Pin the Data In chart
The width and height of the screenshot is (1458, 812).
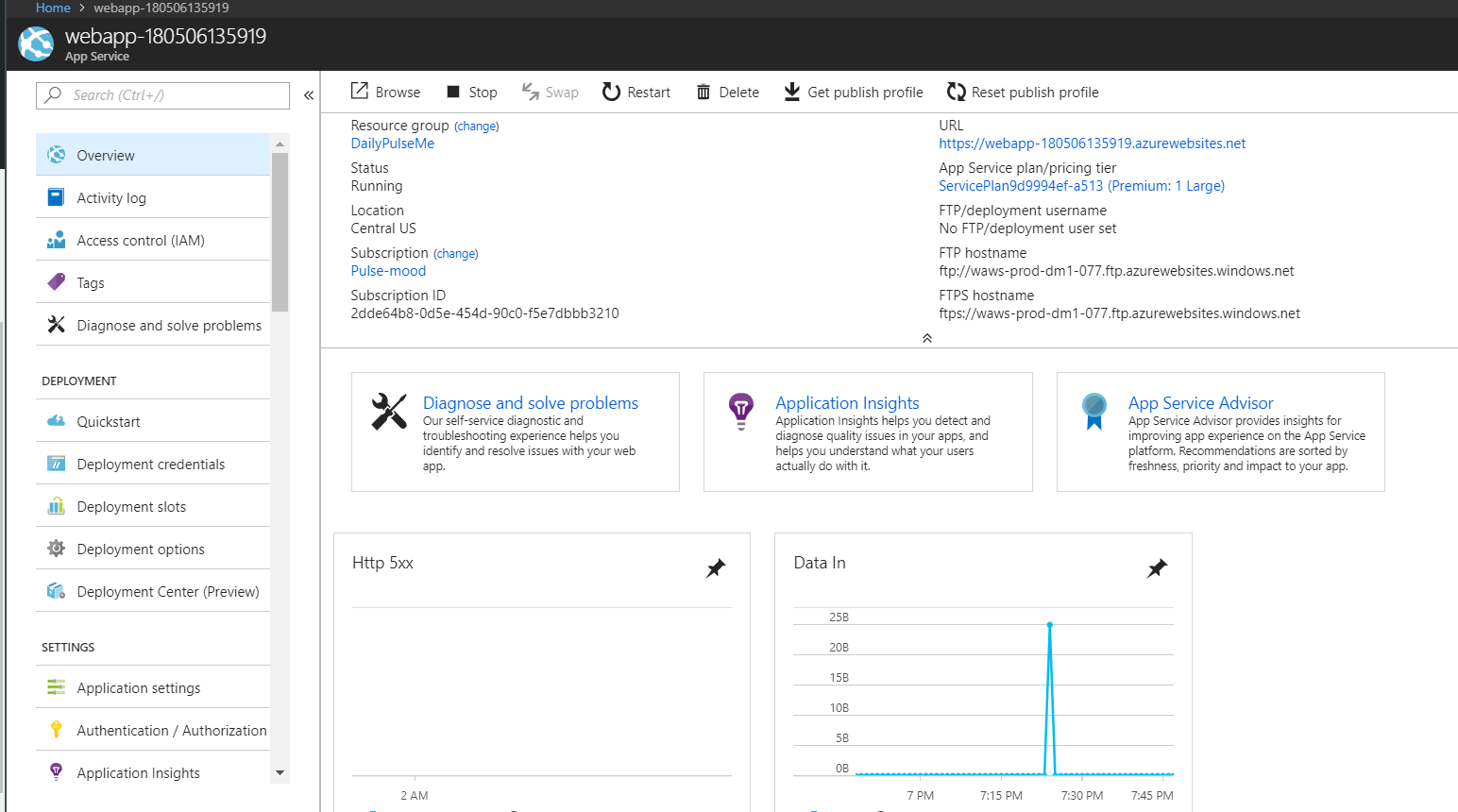[x=1157, y=568]
